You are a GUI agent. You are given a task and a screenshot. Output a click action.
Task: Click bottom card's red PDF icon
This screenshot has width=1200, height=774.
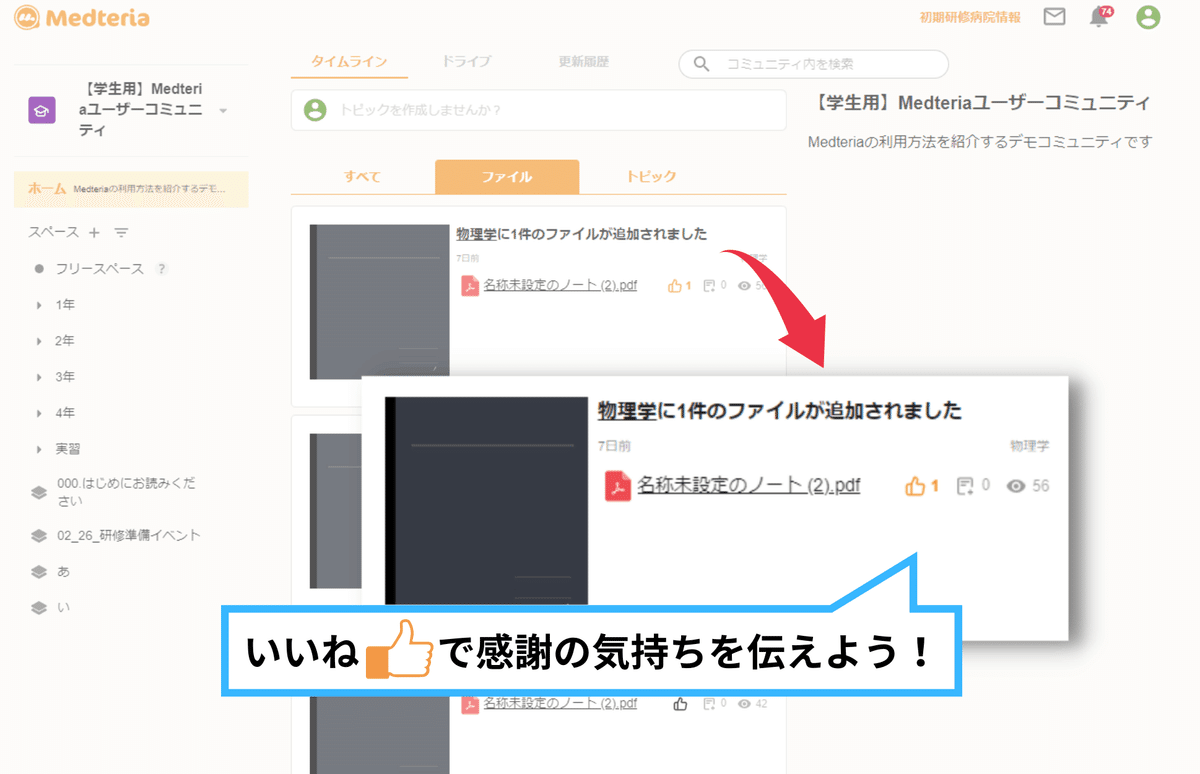469,704
